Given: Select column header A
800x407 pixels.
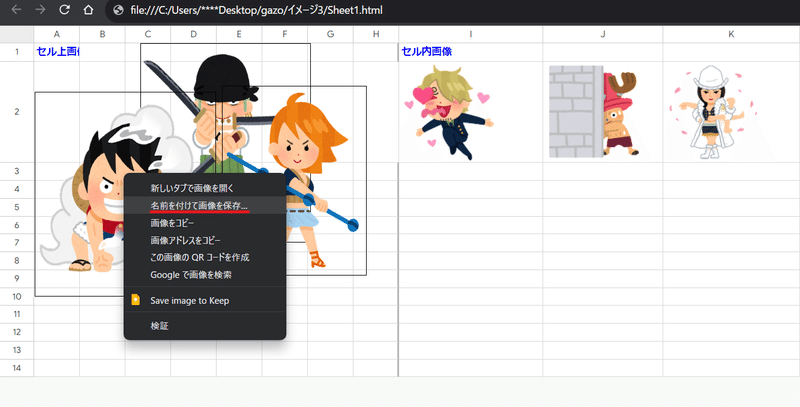Looking at the screenshot, I should tap(57, 34).
